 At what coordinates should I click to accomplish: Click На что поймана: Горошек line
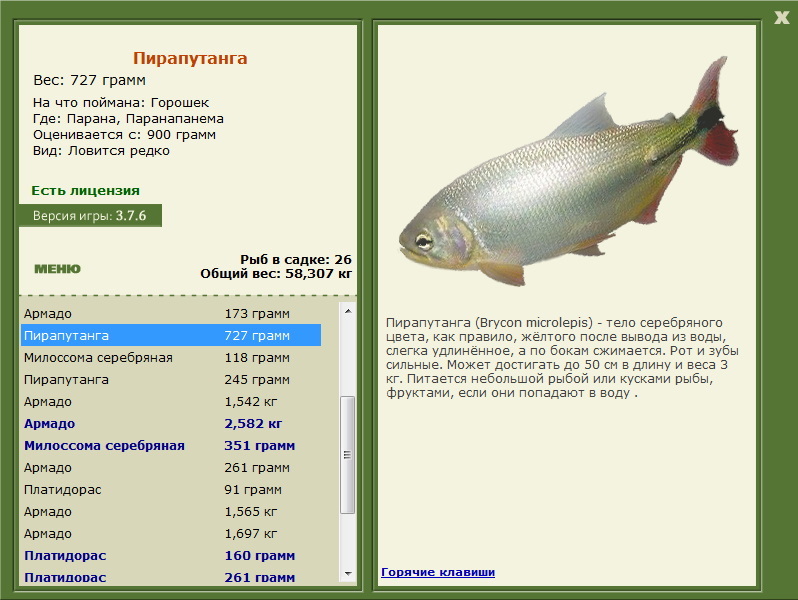pyautogui.click(x=121, y=103)
